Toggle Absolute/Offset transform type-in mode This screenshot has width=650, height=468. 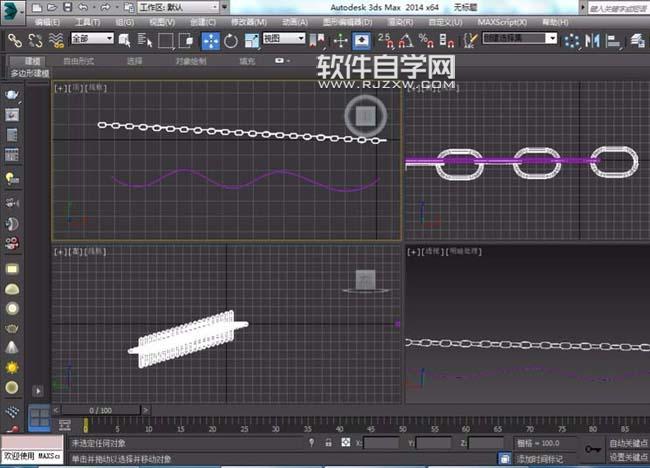[346, 442]
